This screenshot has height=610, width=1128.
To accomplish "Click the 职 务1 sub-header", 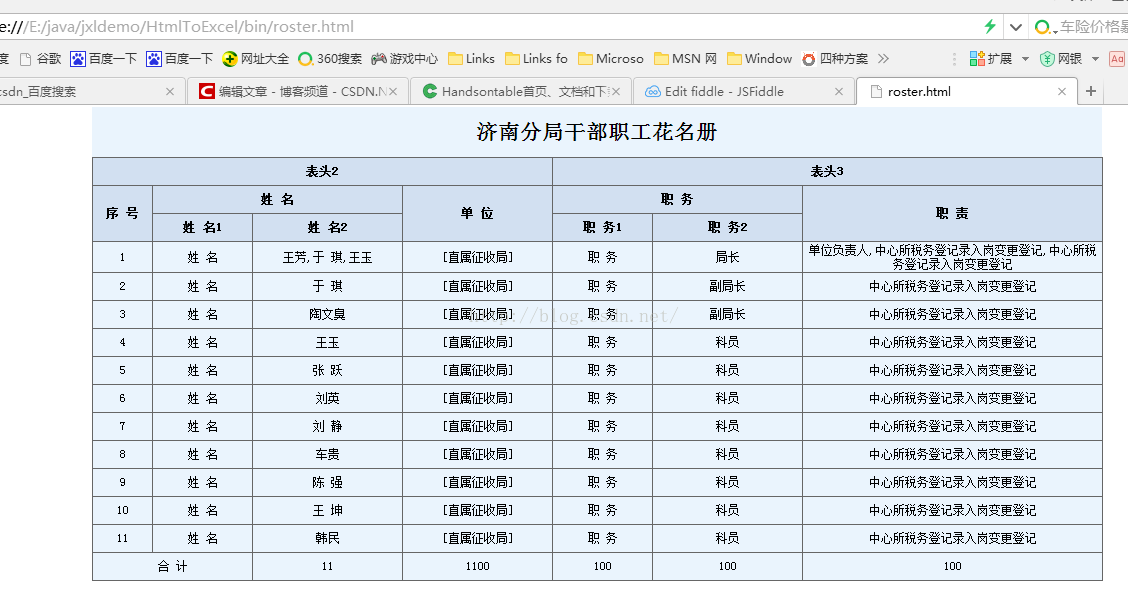I will pos(602,227).
